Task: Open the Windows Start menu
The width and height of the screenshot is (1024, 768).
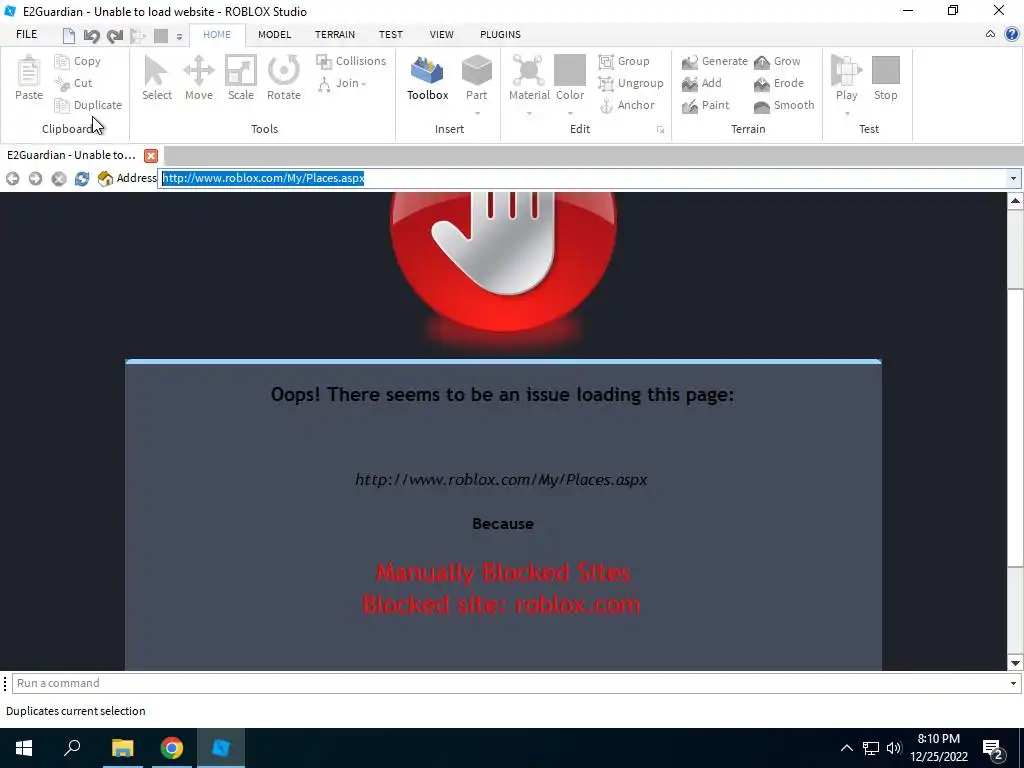Action: pos(24,748)
